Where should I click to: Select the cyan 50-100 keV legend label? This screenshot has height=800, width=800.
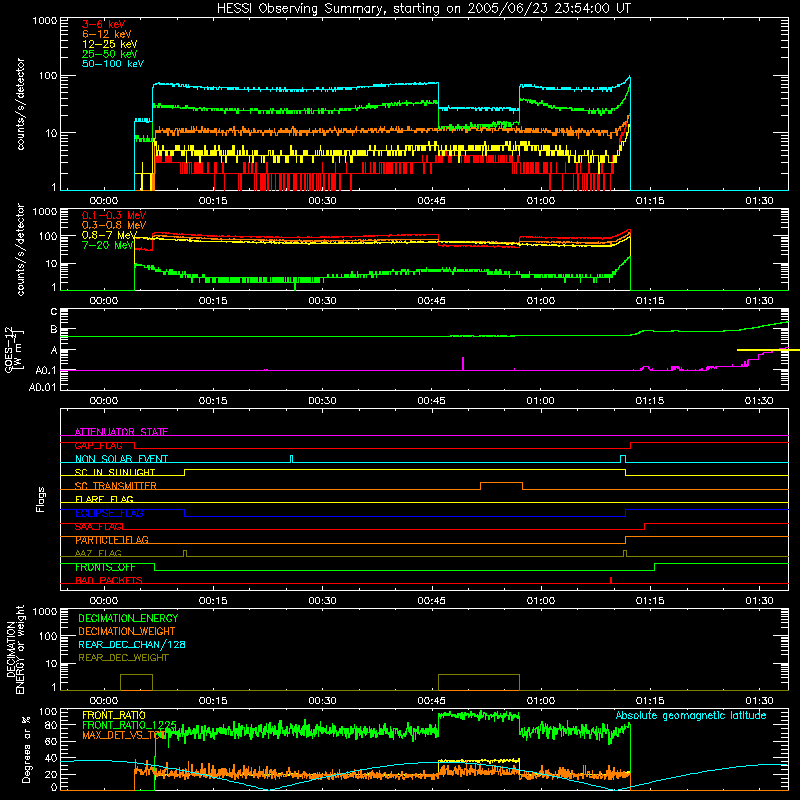pos(112,64)
